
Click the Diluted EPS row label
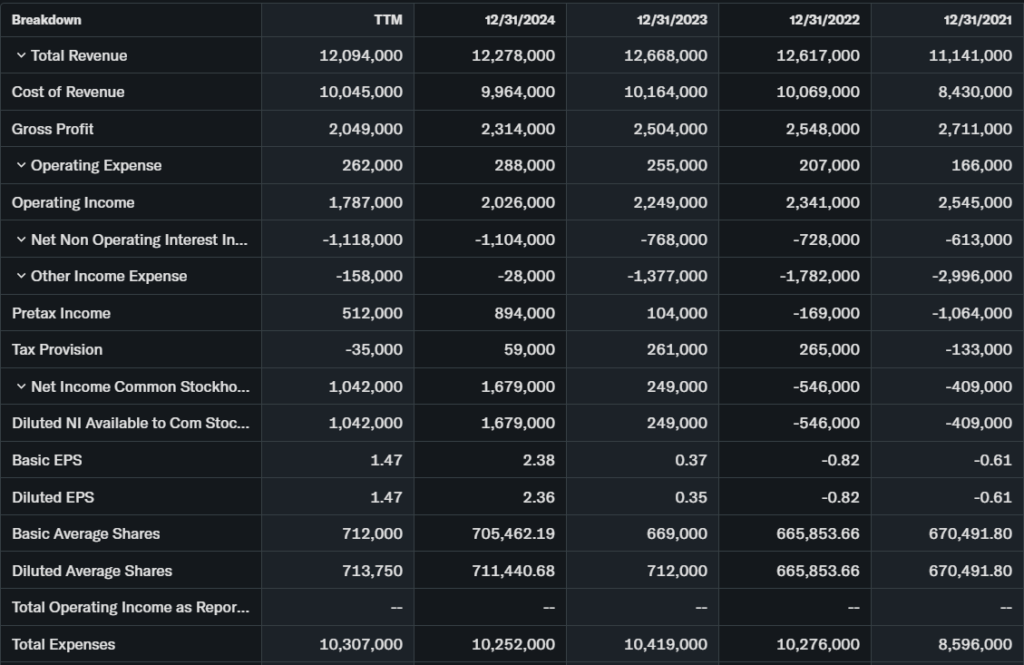[53, 497]
